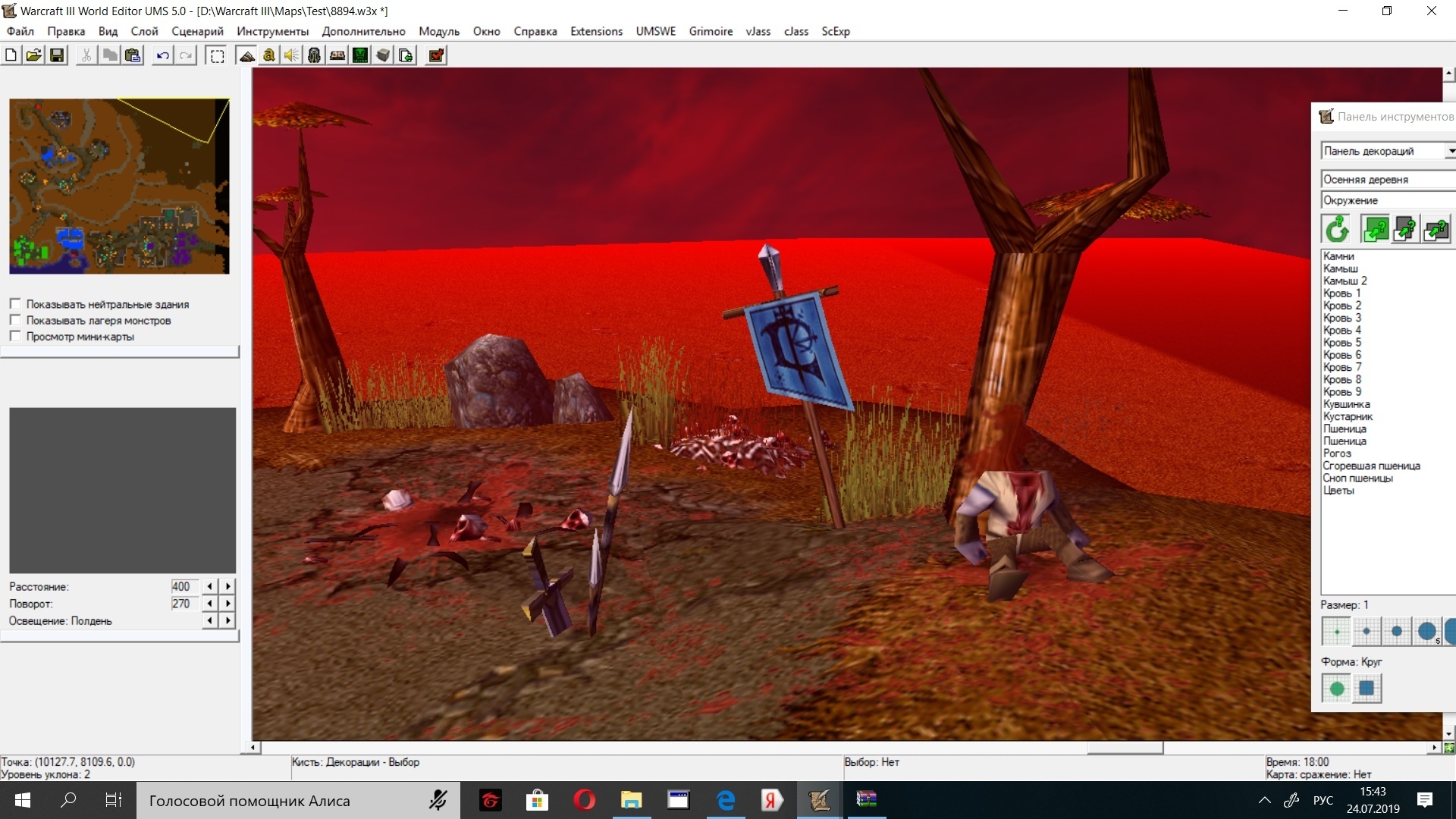
Task: Select Сгоревшая пшеница doodad
Action: 1371,466
